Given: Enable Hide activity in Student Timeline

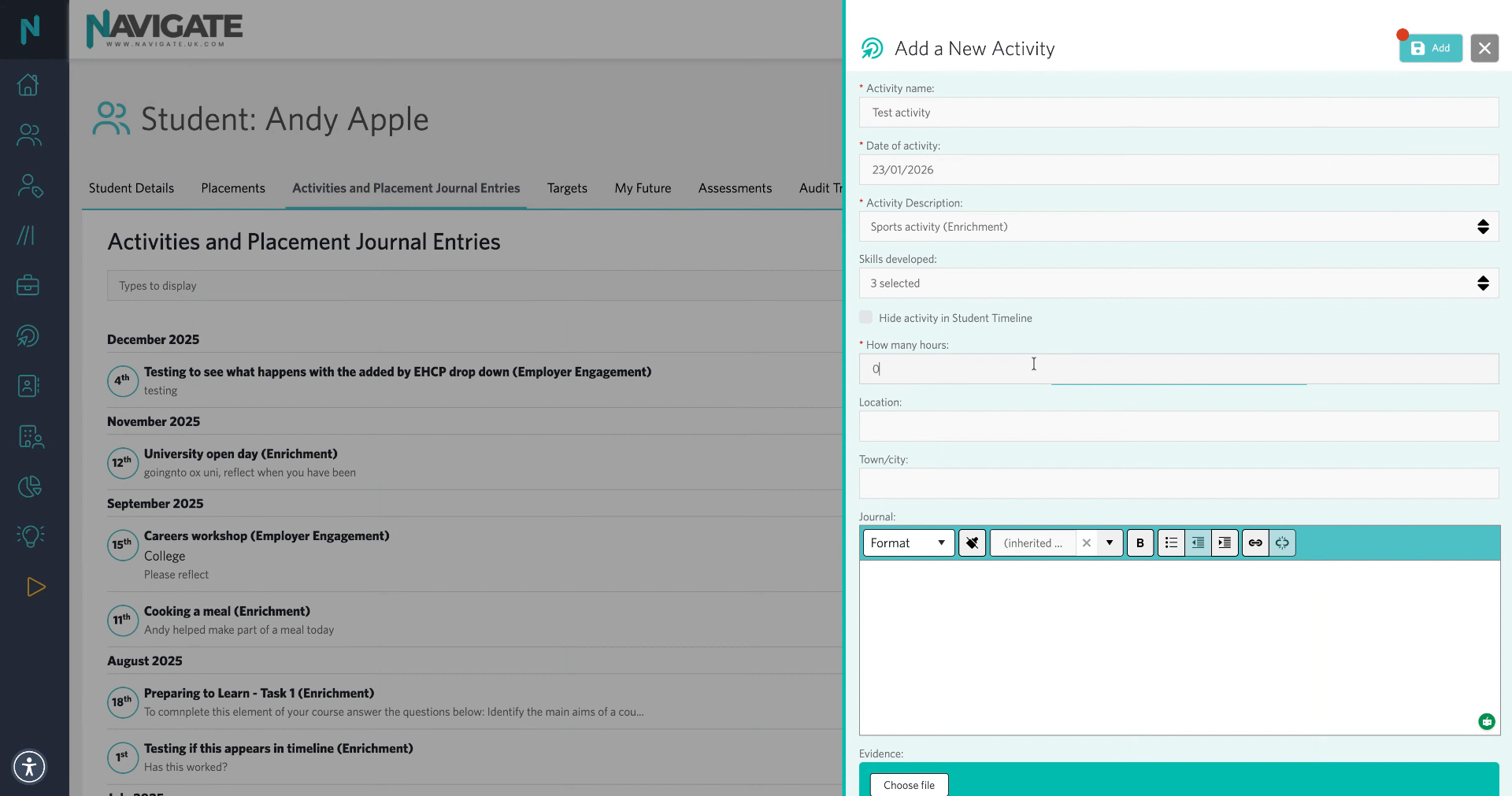Looking at the screenshot, I should pyautogui.click(x=865, y=317).
